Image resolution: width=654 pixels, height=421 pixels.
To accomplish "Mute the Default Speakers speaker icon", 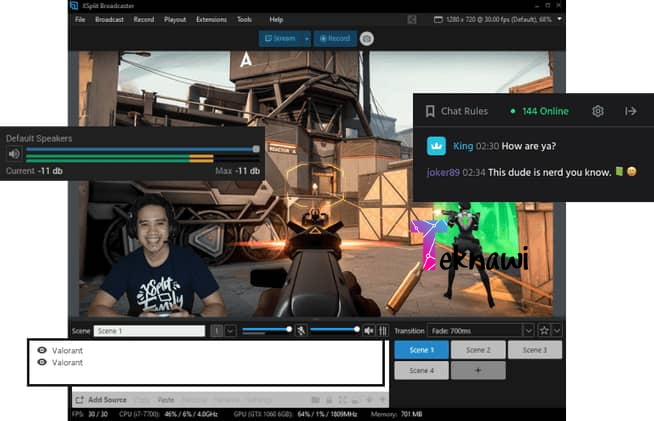I will tap(14, 154).
